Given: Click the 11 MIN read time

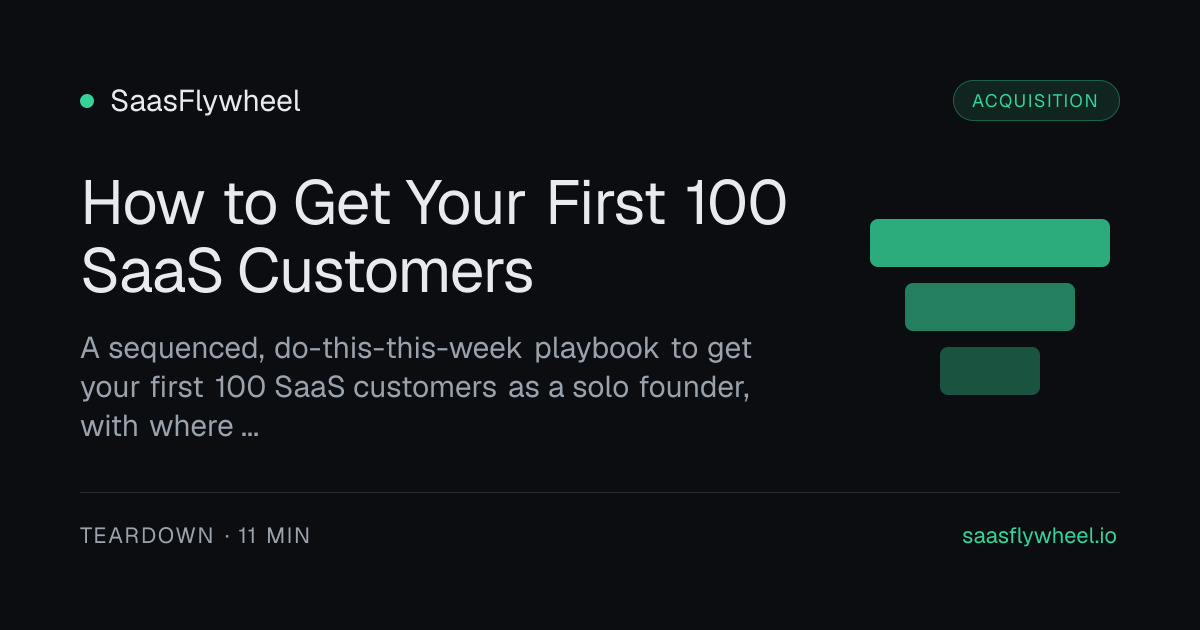Looking at the screenshot, I should [x=274, y=536].
